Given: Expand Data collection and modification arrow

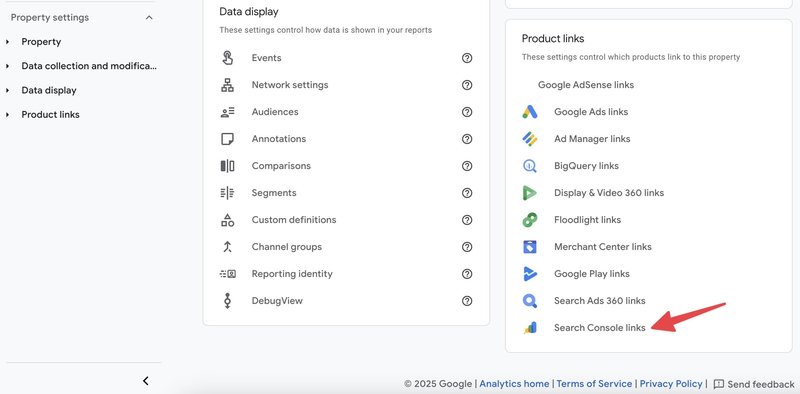Looking at the screenshot, I should [7, 66].
